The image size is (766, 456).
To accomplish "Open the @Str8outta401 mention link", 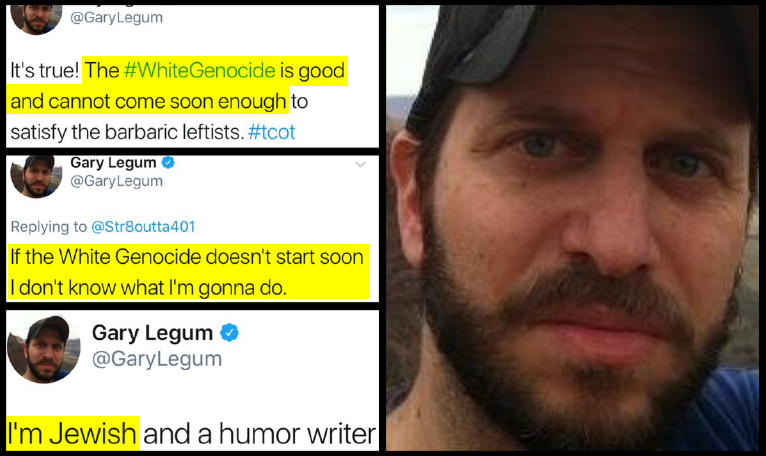I will click(x=143, y=227).
